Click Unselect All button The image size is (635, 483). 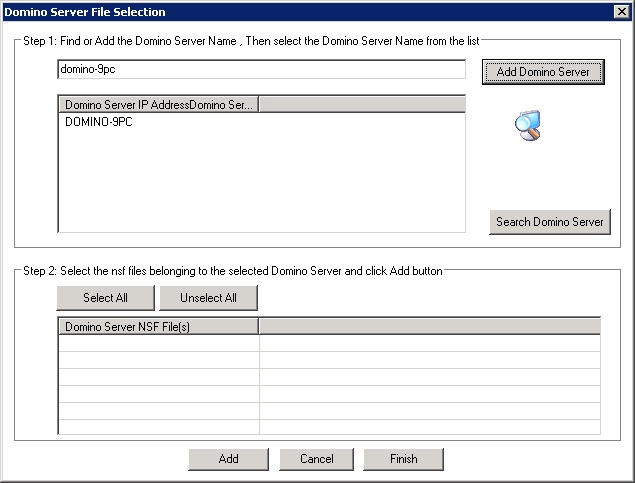coord(208,298)
